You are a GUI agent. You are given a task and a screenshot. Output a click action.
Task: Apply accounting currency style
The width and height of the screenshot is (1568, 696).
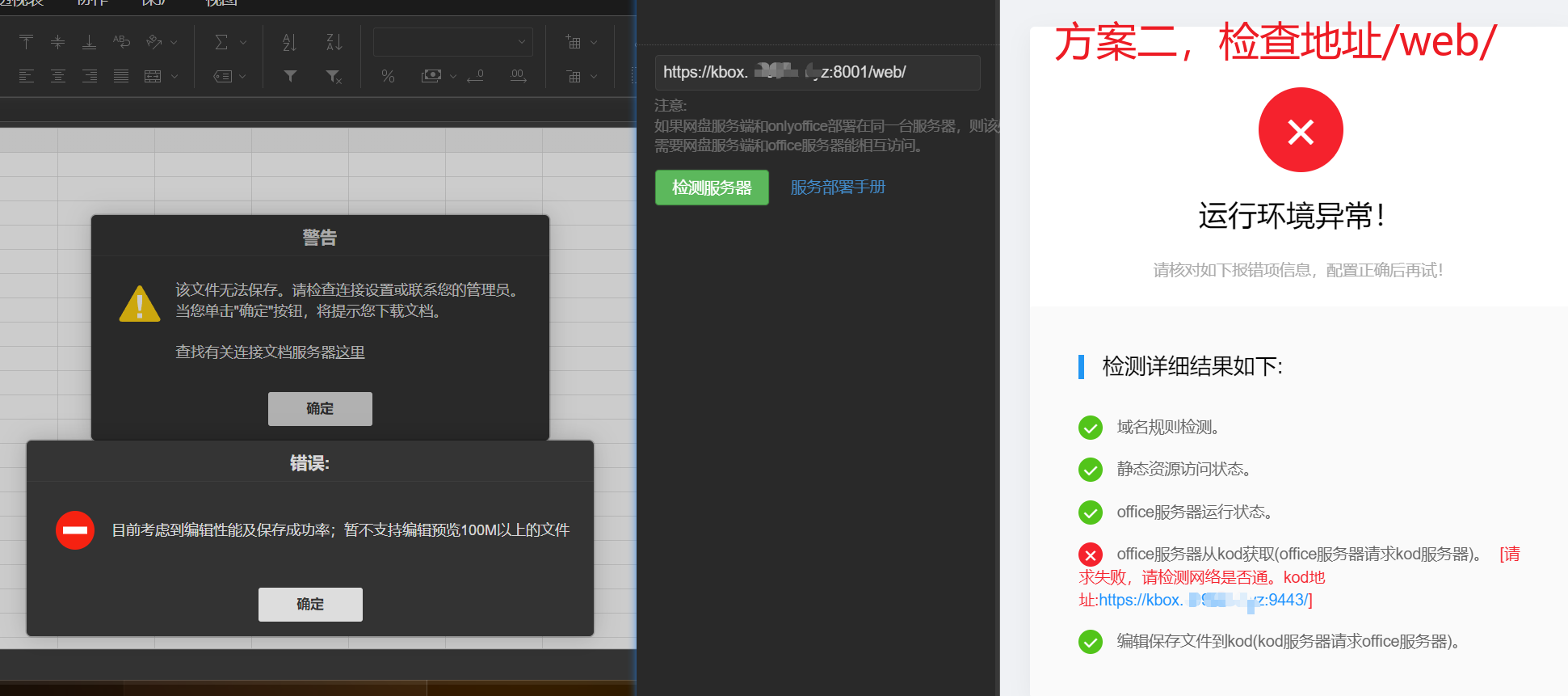(x=431, y=76)
